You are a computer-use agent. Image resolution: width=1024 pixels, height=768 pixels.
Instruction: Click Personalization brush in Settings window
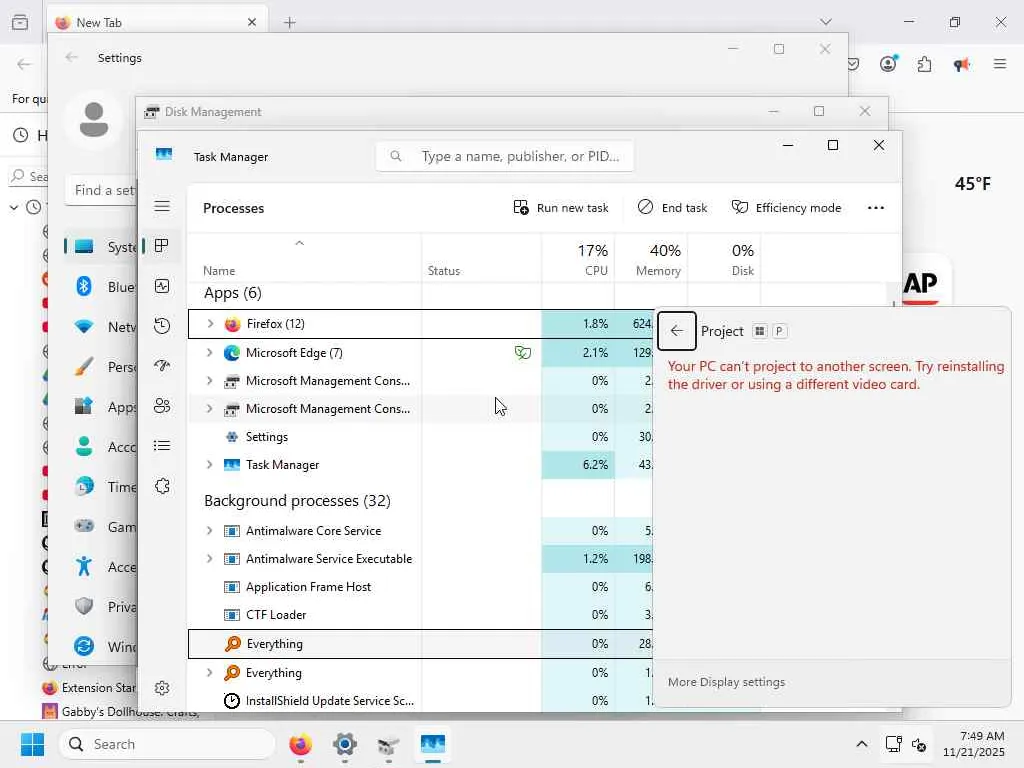point(84,366)
